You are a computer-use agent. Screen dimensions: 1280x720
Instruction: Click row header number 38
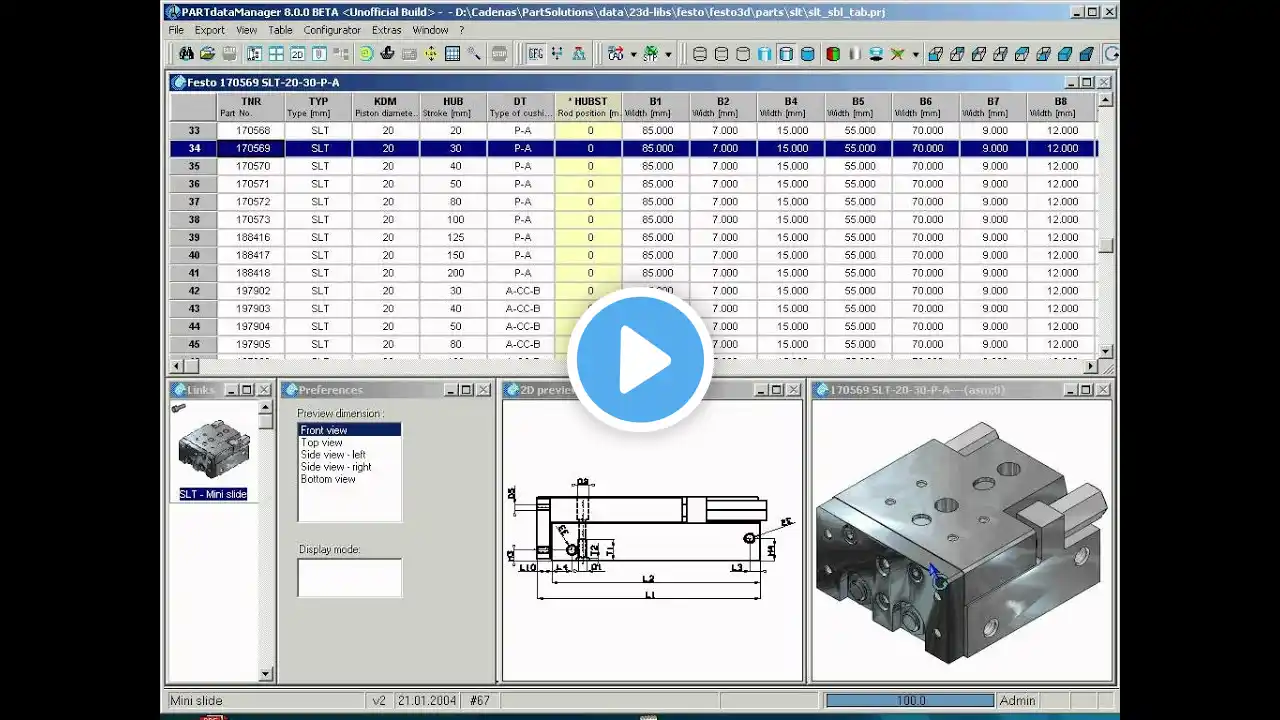pos(194,220)
